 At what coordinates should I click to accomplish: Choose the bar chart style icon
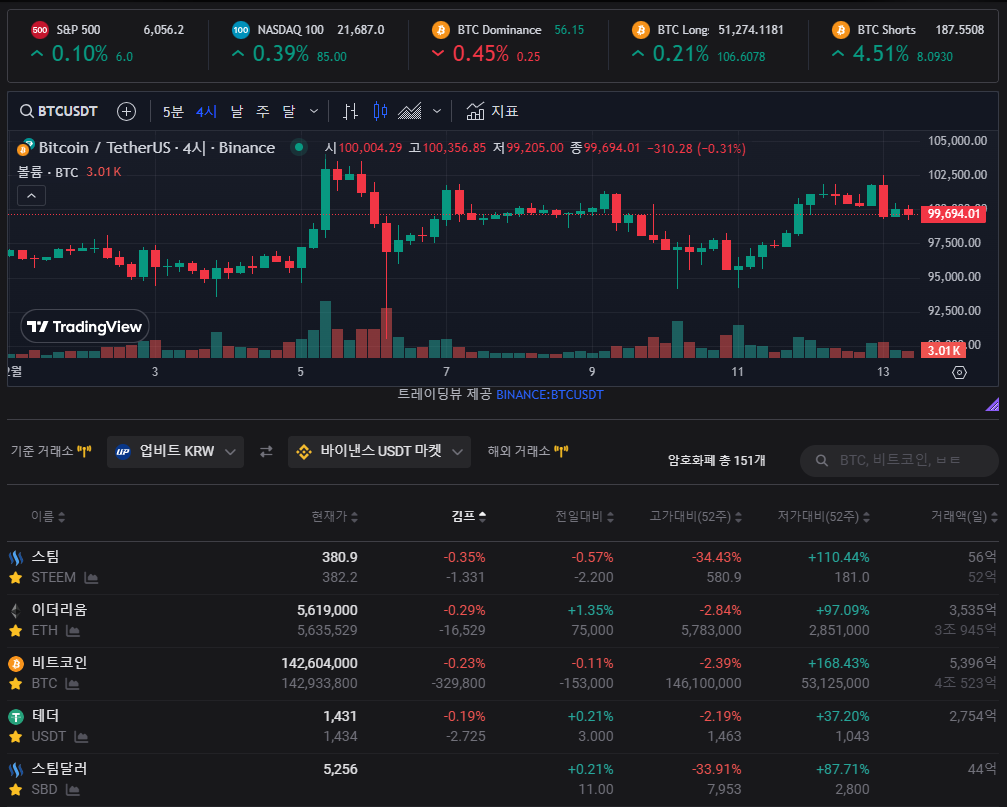point(350,111)
